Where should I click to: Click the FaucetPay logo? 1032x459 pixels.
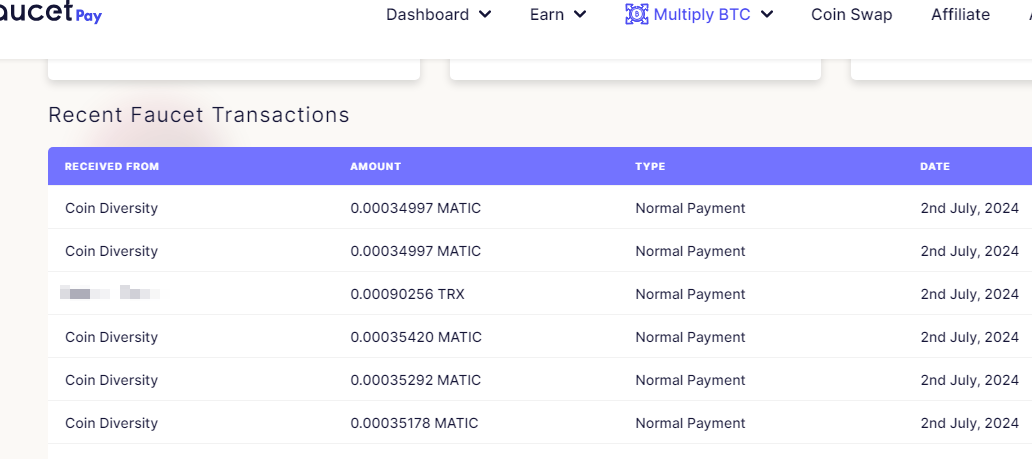click(50, 13)
